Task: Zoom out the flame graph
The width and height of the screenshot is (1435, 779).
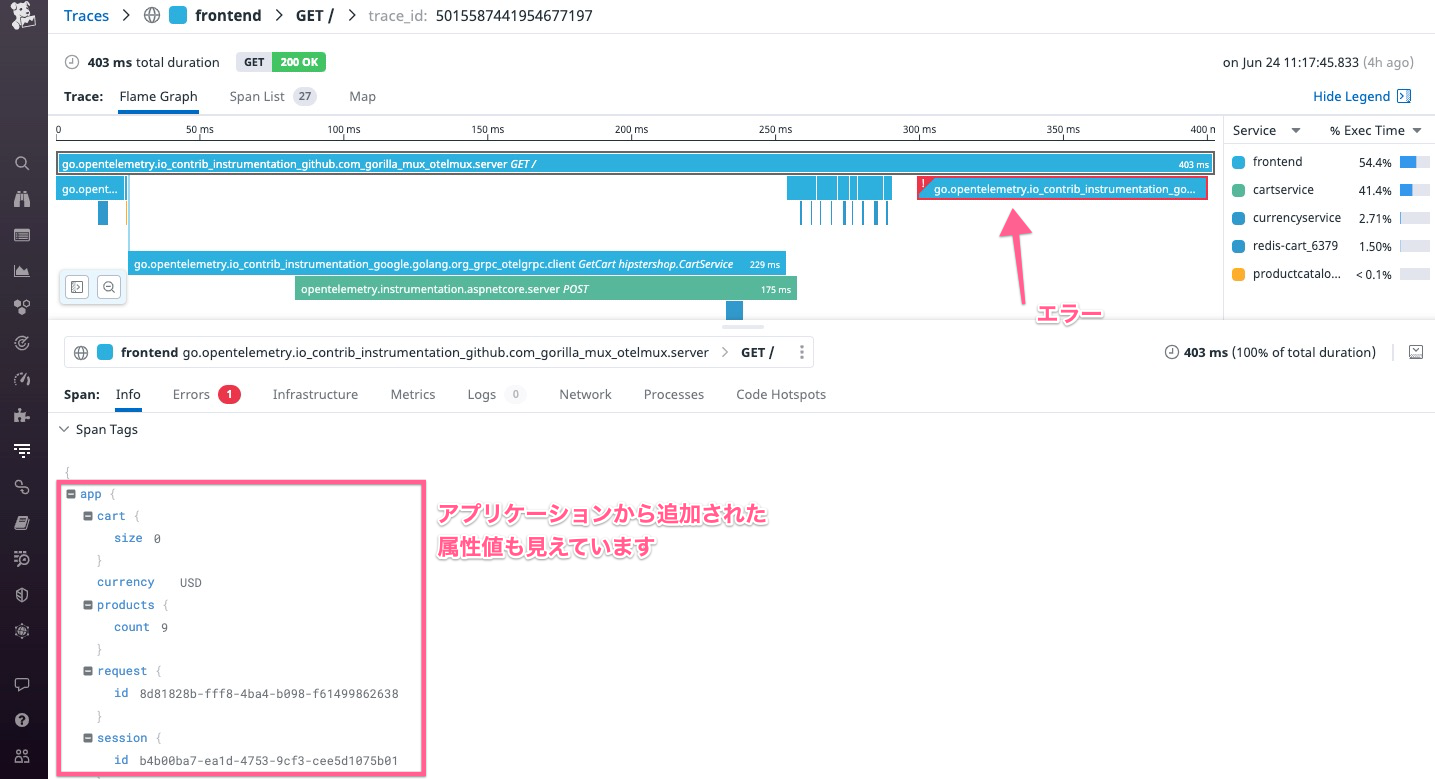Action: [x=109, y=287]
